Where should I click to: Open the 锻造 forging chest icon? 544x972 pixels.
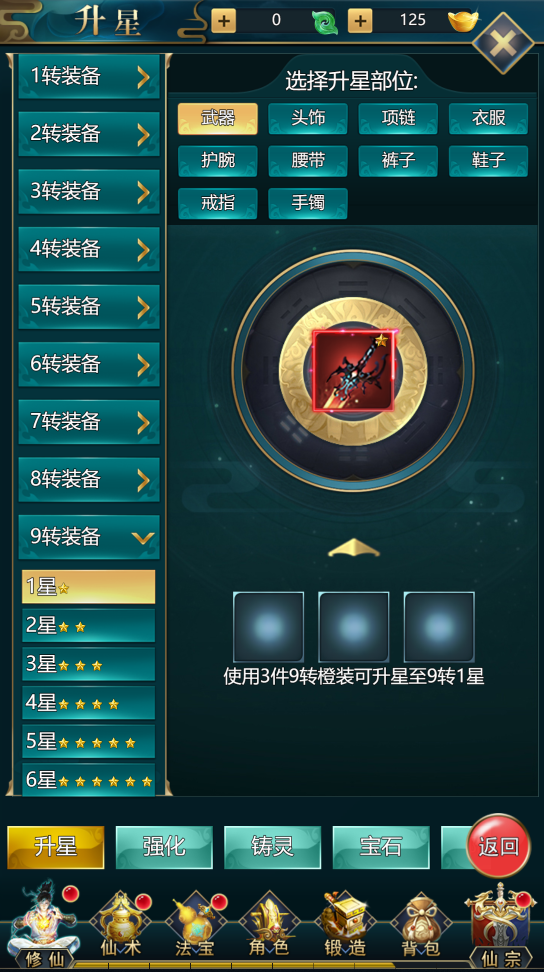point(345,925)
